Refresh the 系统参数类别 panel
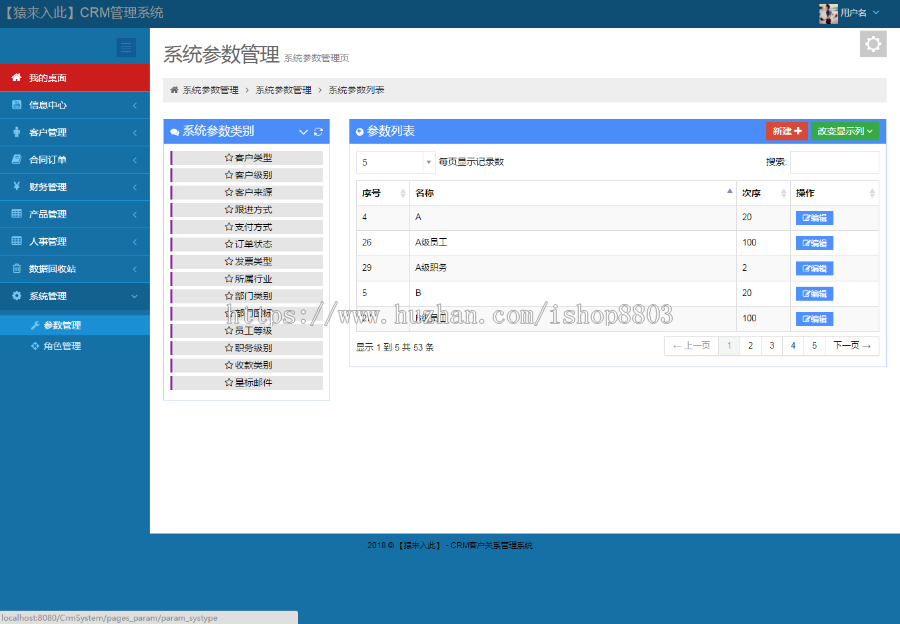 coord(319,132)
